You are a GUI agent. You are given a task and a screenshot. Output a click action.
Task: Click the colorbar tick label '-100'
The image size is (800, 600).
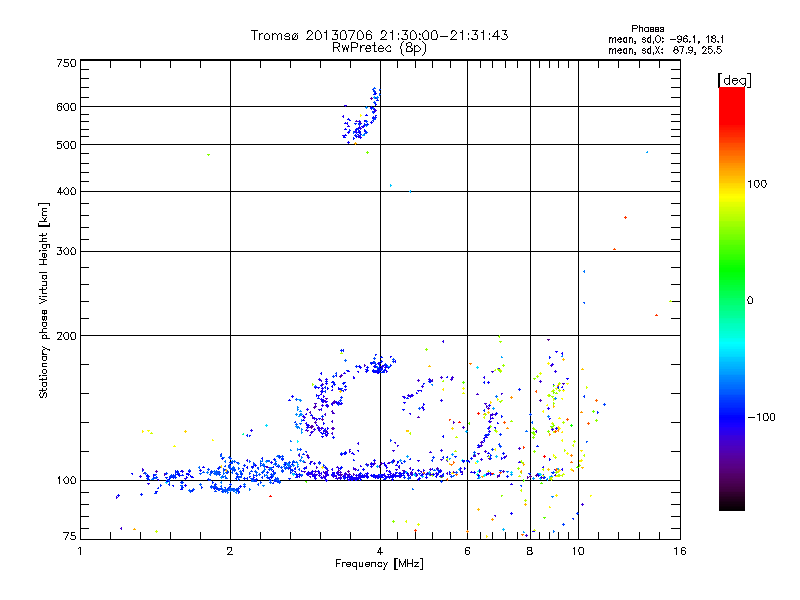tap(761, 417)
